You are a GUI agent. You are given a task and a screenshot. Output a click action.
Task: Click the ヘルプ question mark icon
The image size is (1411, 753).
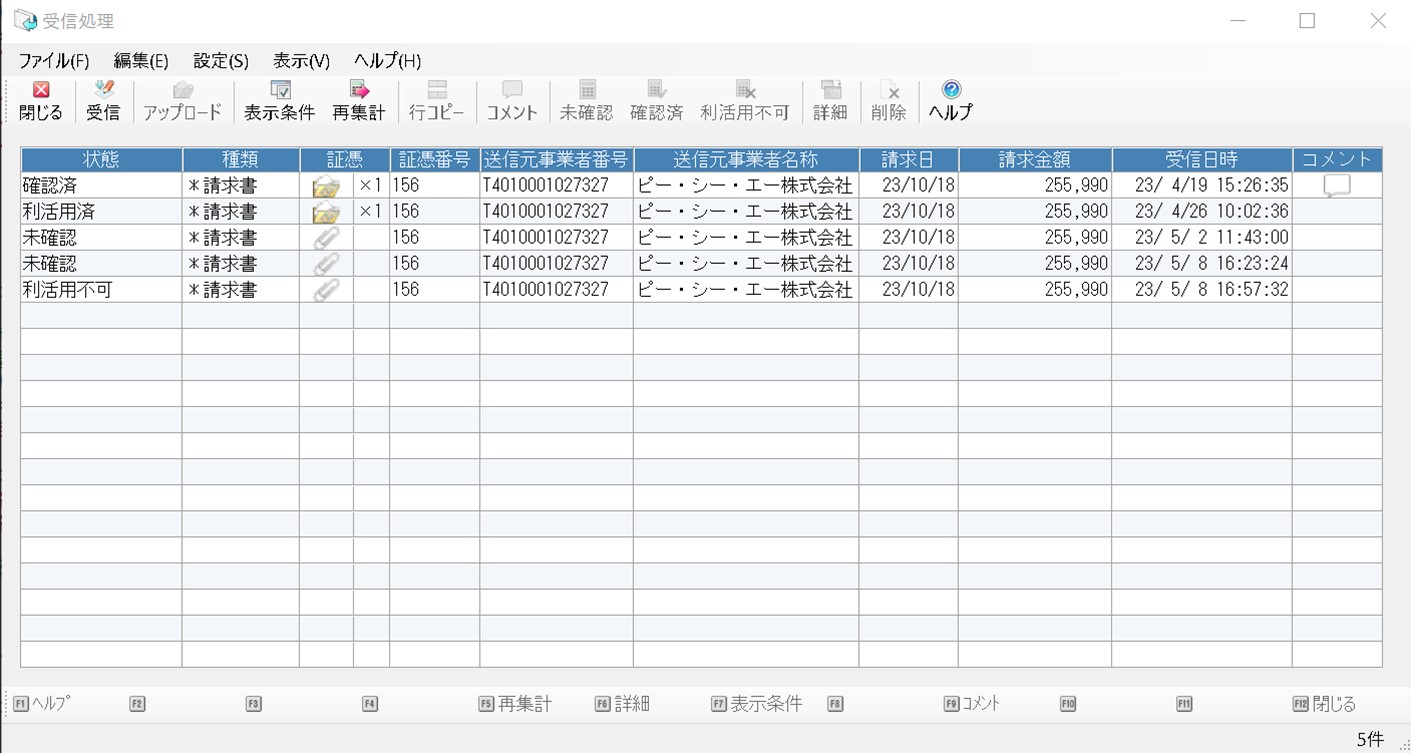950,91
